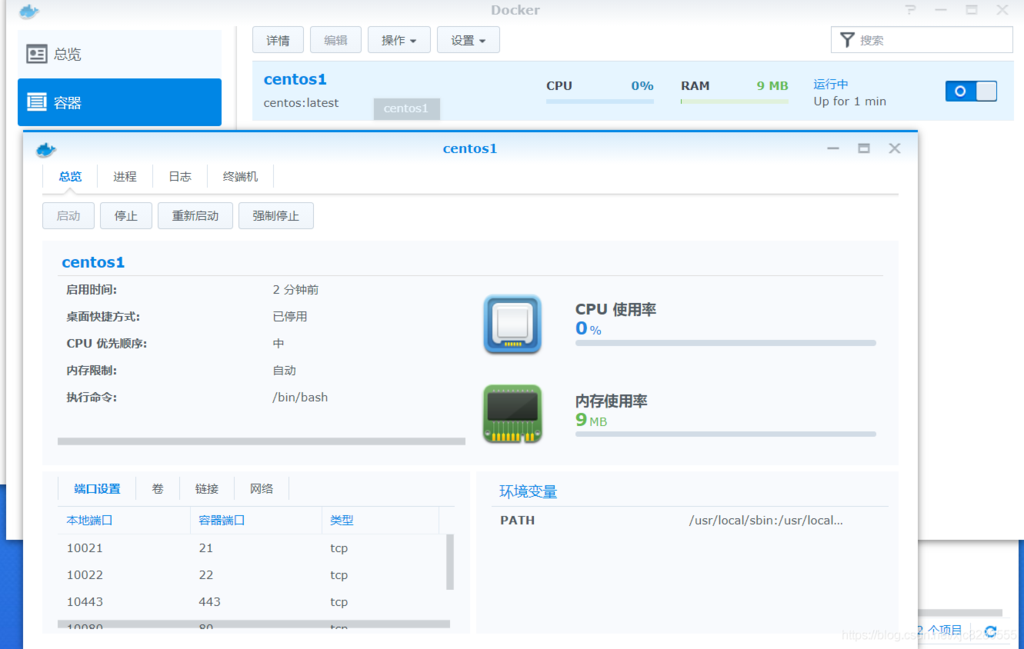Click the 环境变量 section heading
The width and height of the screenshot is (1024, 649).
(528, 492)
